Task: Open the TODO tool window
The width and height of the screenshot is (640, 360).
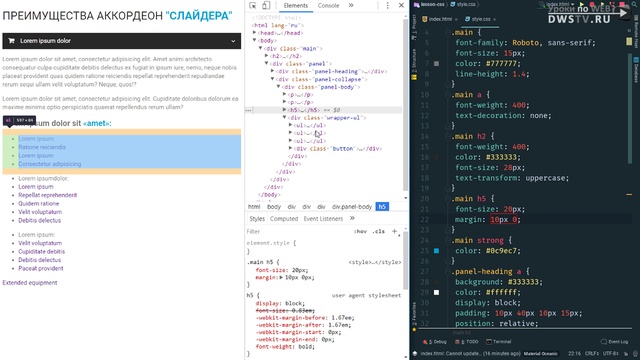Action: 467,342
